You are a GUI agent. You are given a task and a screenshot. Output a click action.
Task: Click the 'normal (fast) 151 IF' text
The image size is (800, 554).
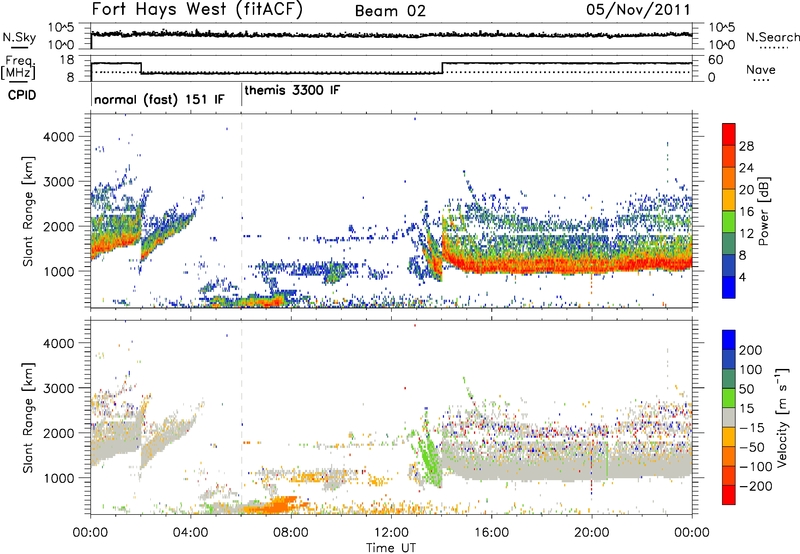pyautogui.click(x=159, y=99)
